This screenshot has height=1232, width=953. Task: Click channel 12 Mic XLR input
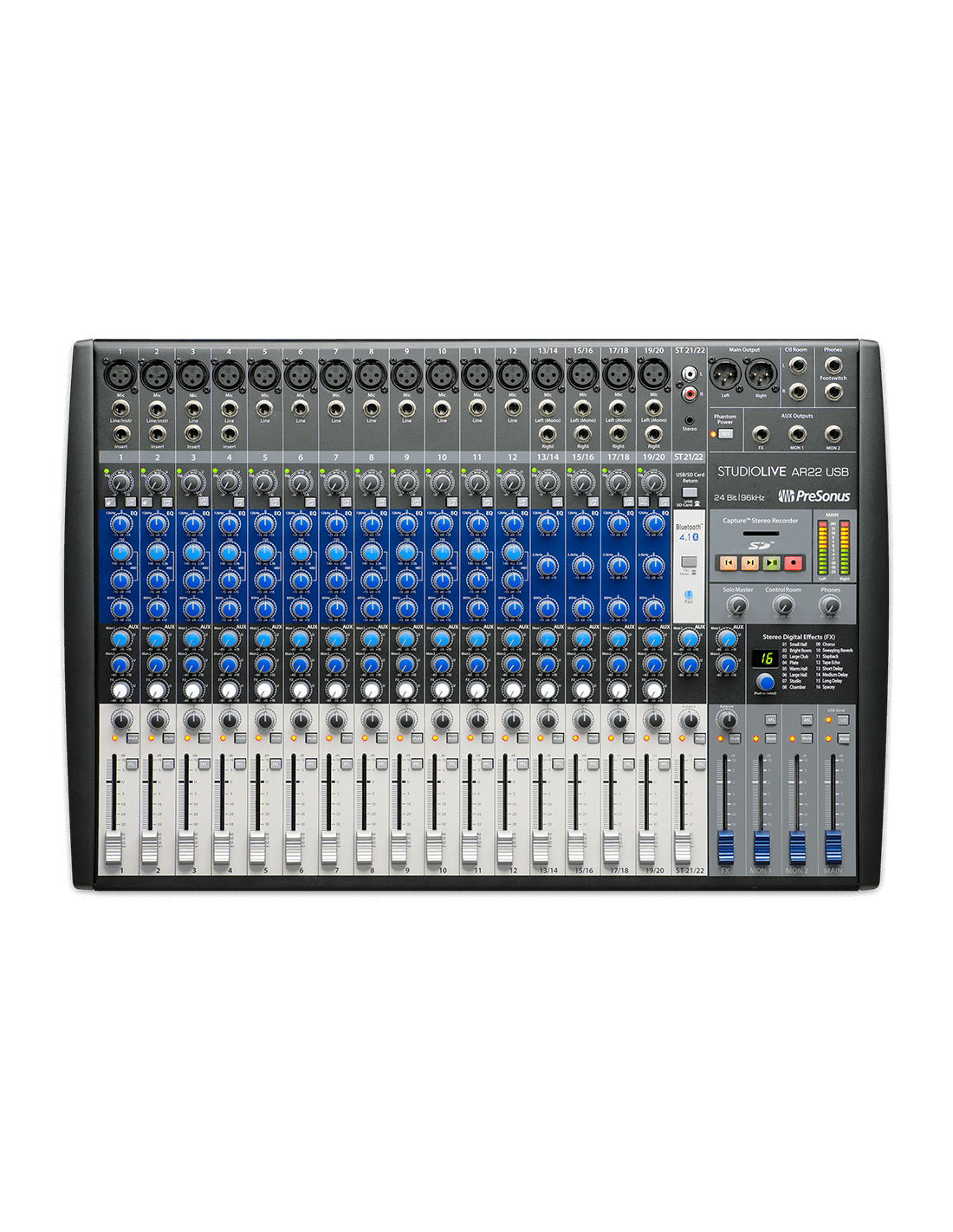pyautogui.click(x=513, y=375)
